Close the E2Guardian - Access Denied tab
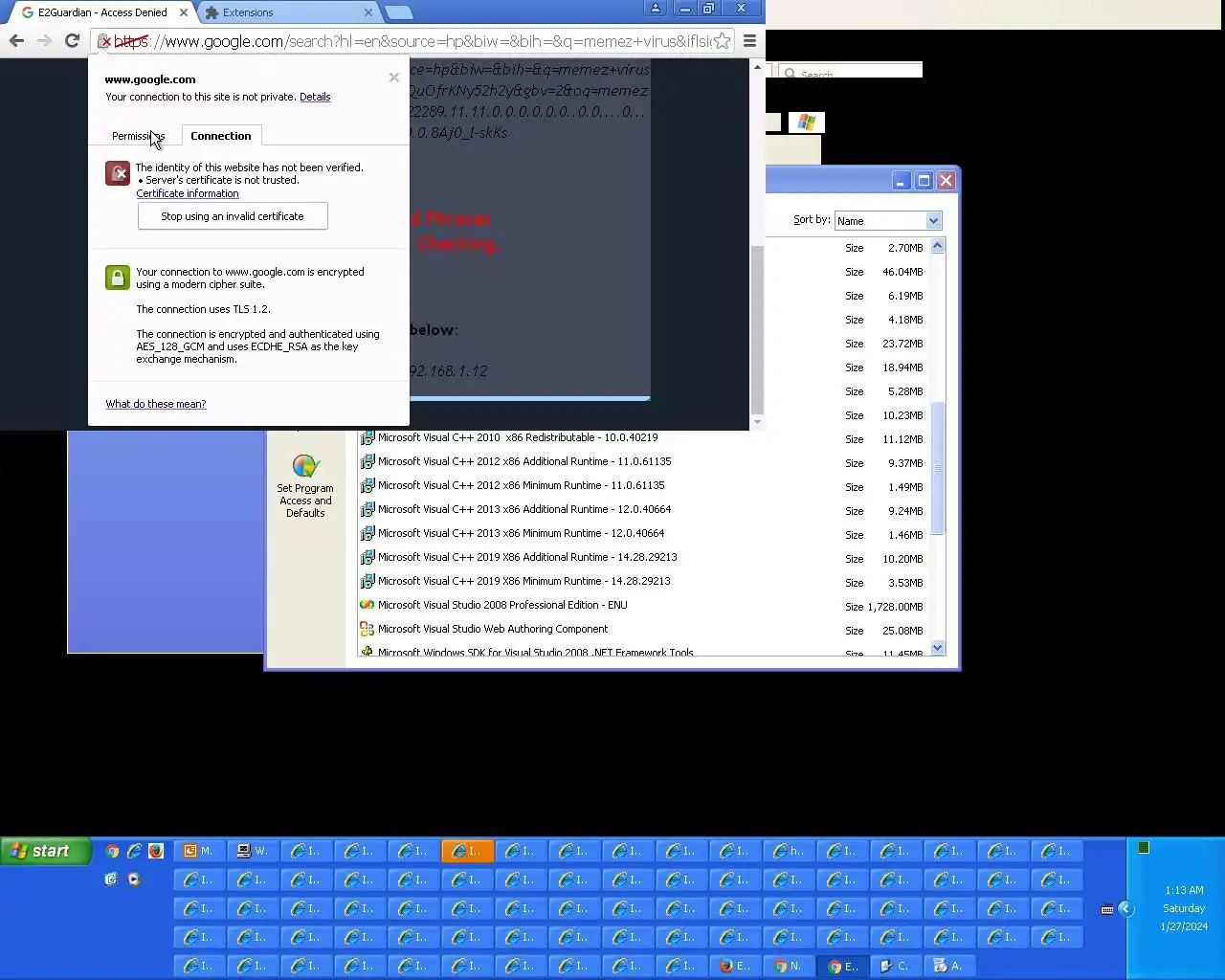Viewport: 1225px width, 980px height. (184, 12)
